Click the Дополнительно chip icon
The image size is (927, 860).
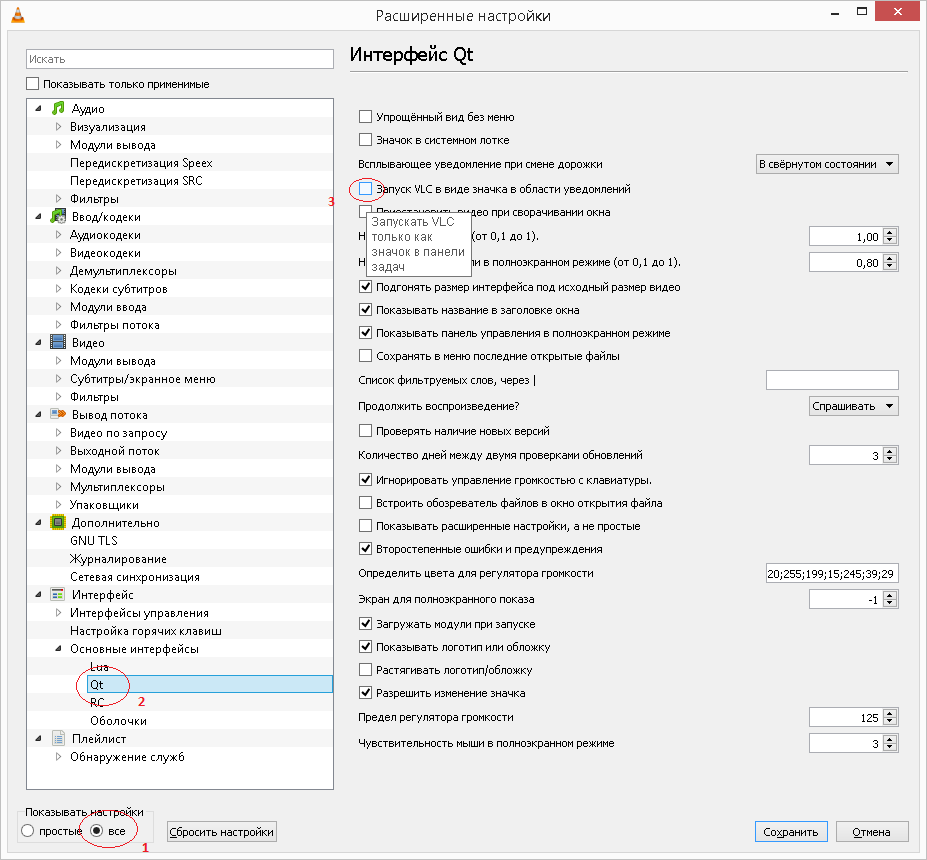[x=58, y=523]
